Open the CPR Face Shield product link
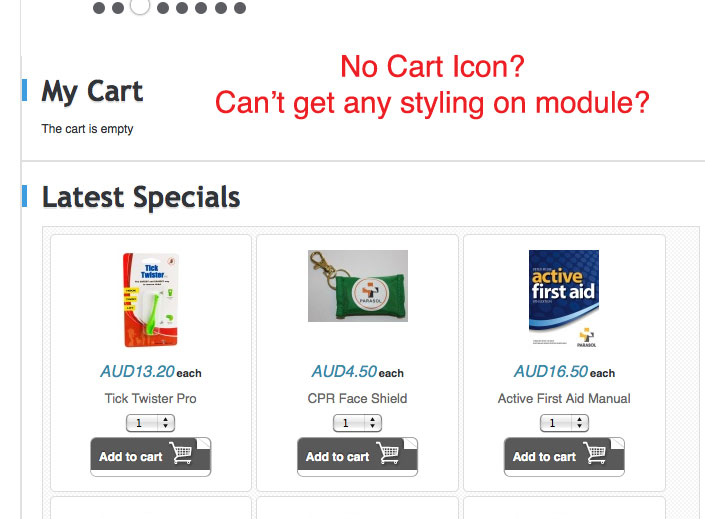The image size is (705, 519). (x=357, y=398)
